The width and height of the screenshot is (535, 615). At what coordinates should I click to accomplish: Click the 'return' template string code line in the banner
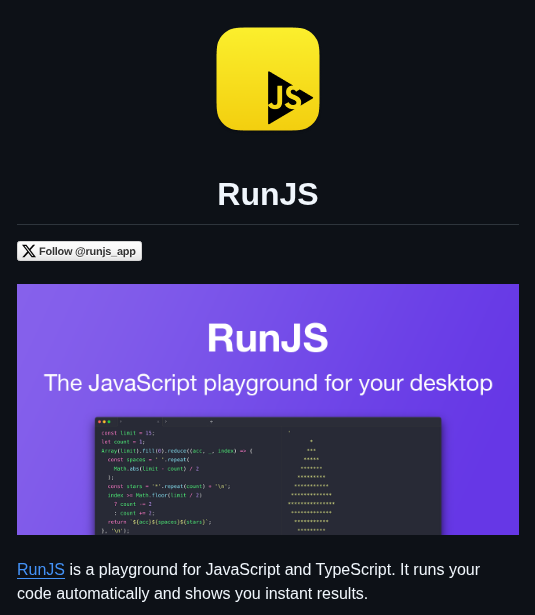[x=159, y=522]
